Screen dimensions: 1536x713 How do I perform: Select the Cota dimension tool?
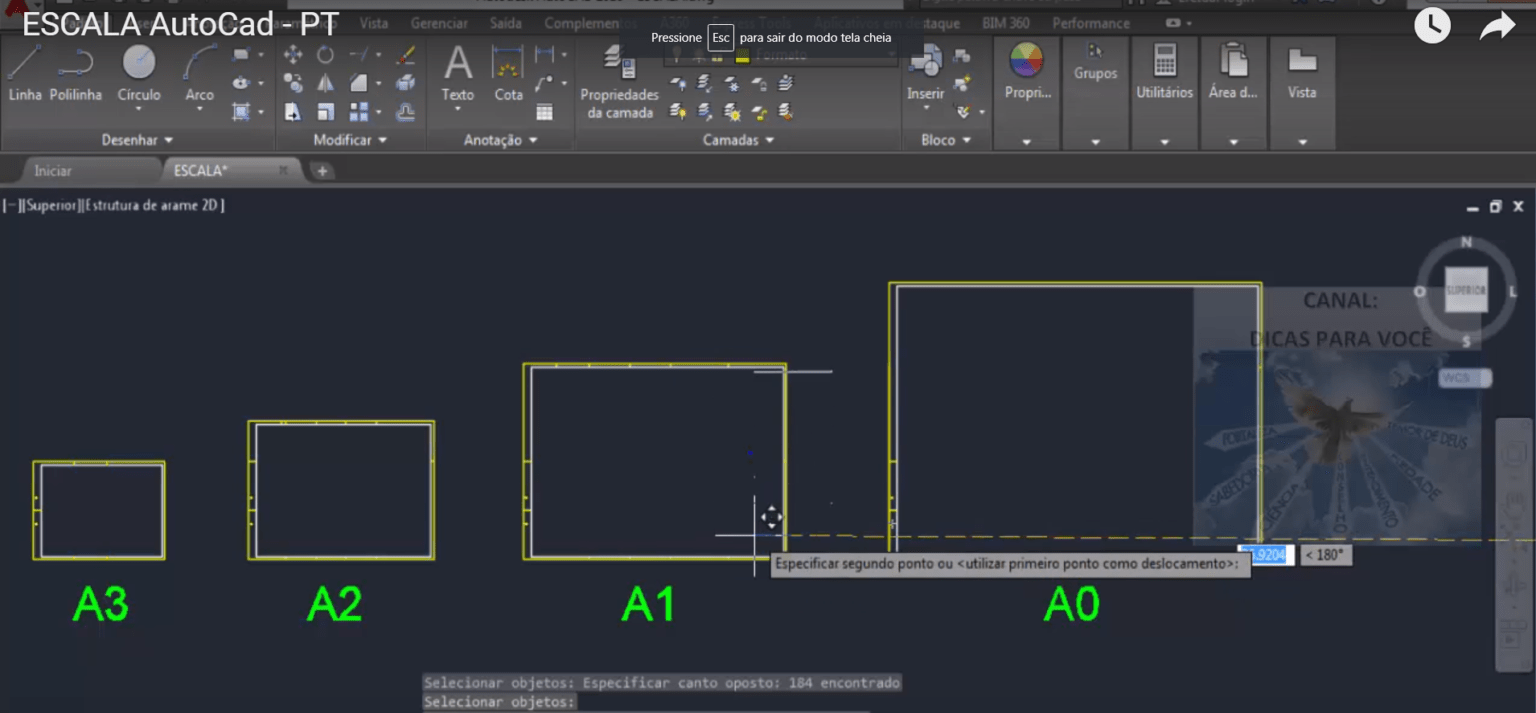click(x=508, y=73)
